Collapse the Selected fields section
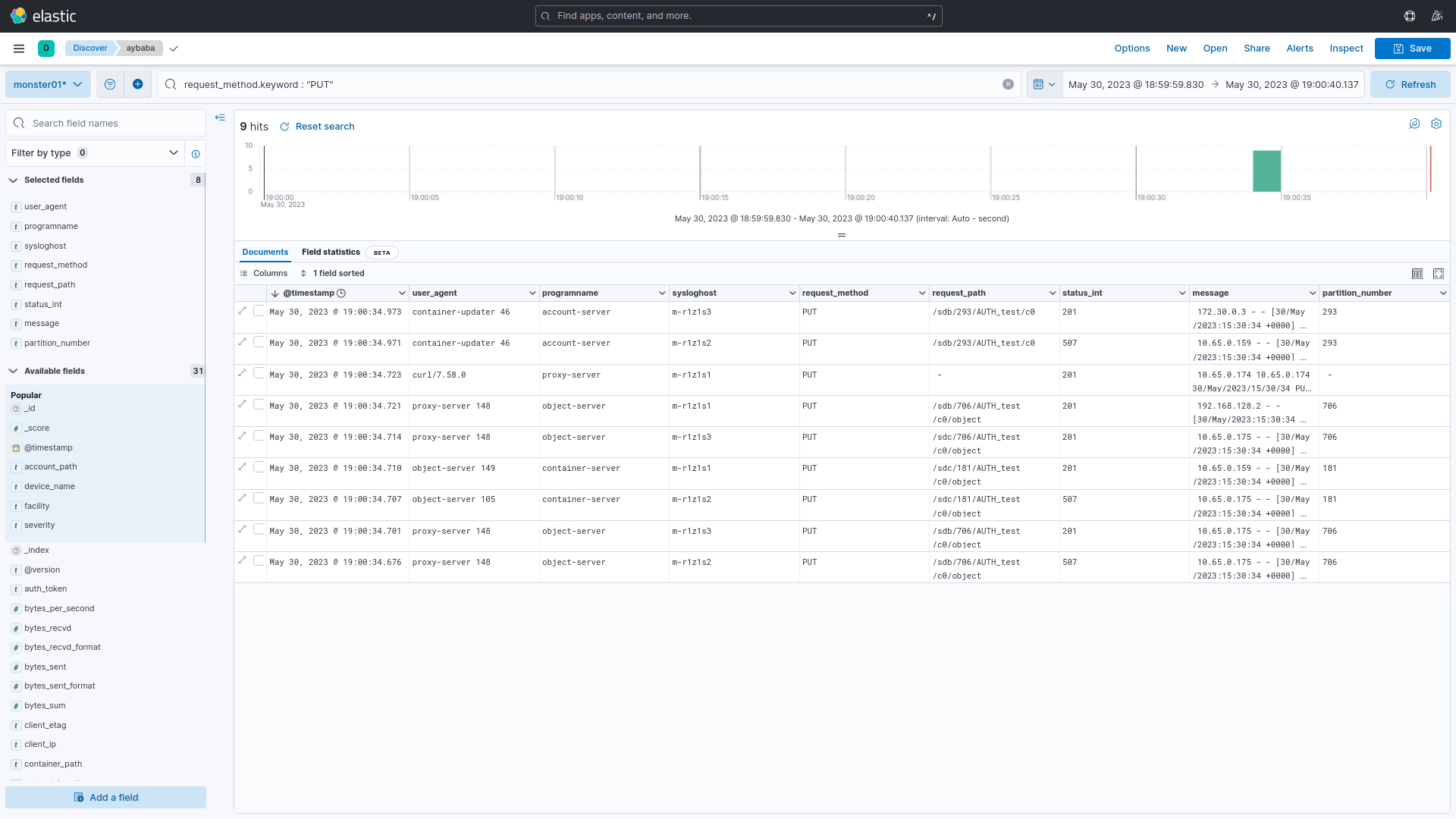The image size is (1456, 819). 13,180
